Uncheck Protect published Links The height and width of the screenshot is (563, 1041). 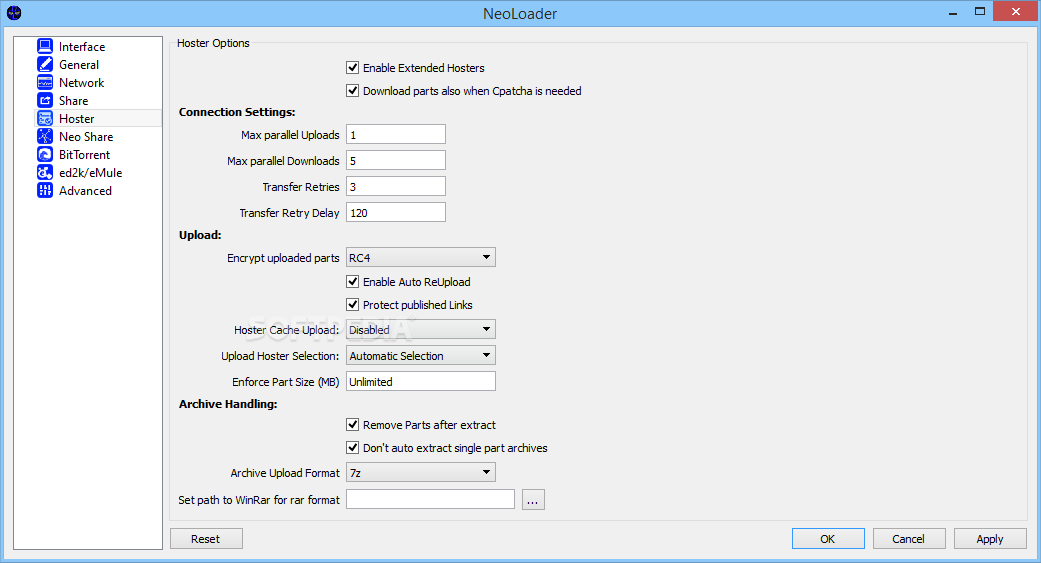click(353, 305)
